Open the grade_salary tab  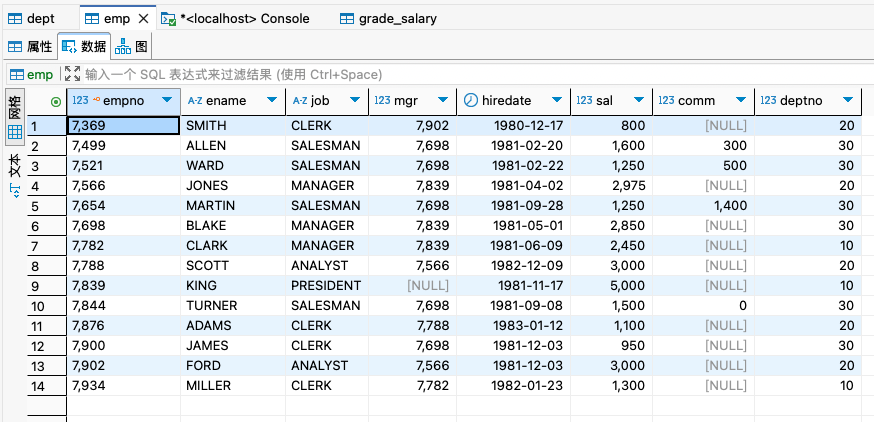[x=389, y=18]
